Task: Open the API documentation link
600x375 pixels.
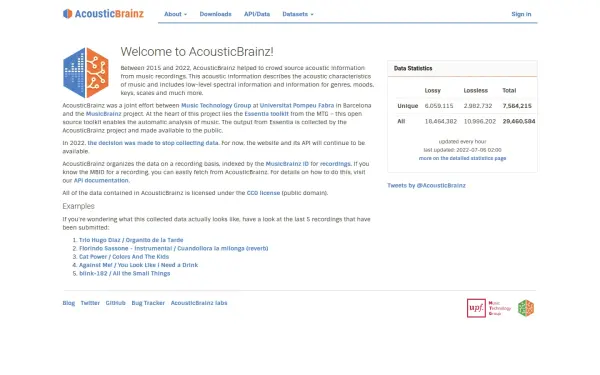Action: (101, 181)
